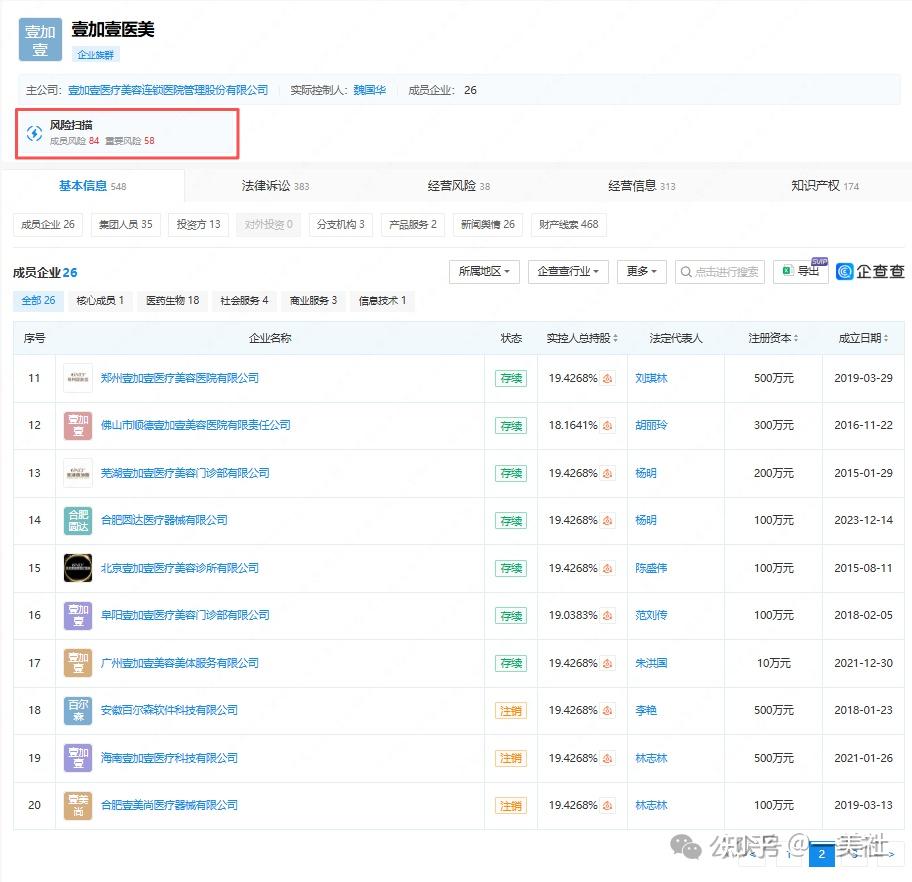912x882 pixels.
Task: Open 北京壹加壹医疗美容诊所有限公司 link
Action: tap(180, 568)
